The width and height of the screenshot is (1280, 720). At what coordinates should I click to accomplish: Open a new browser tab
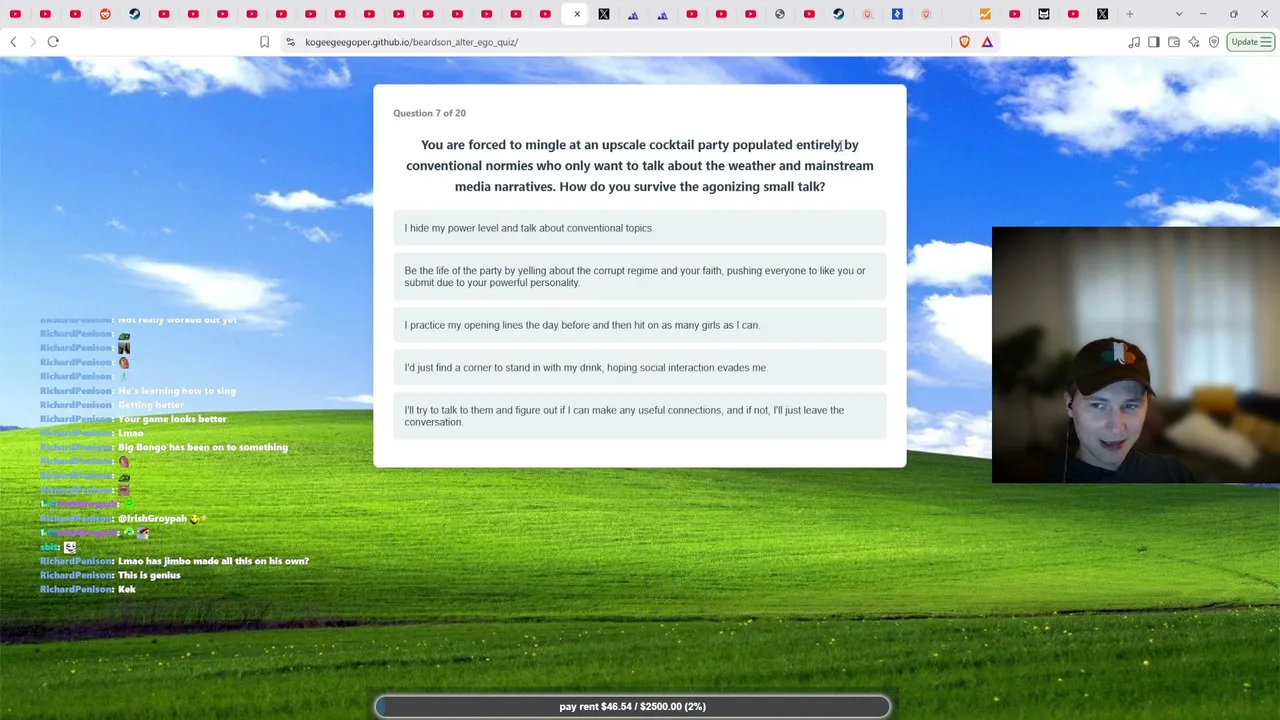[x=1130, y=14]
